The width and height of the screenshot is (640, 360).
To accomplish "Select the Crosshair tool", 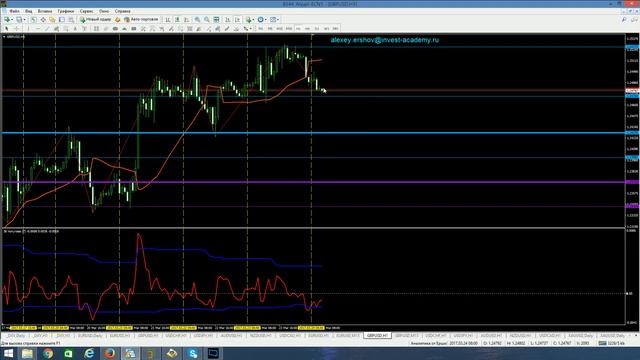I will click(x=16, y=29).
